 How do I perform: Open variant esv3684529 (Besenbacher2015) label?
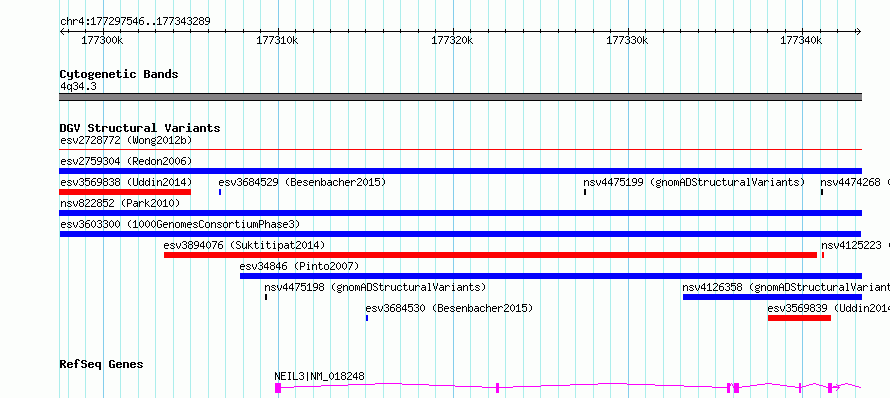pyautogui.click(x=302, y=182)
